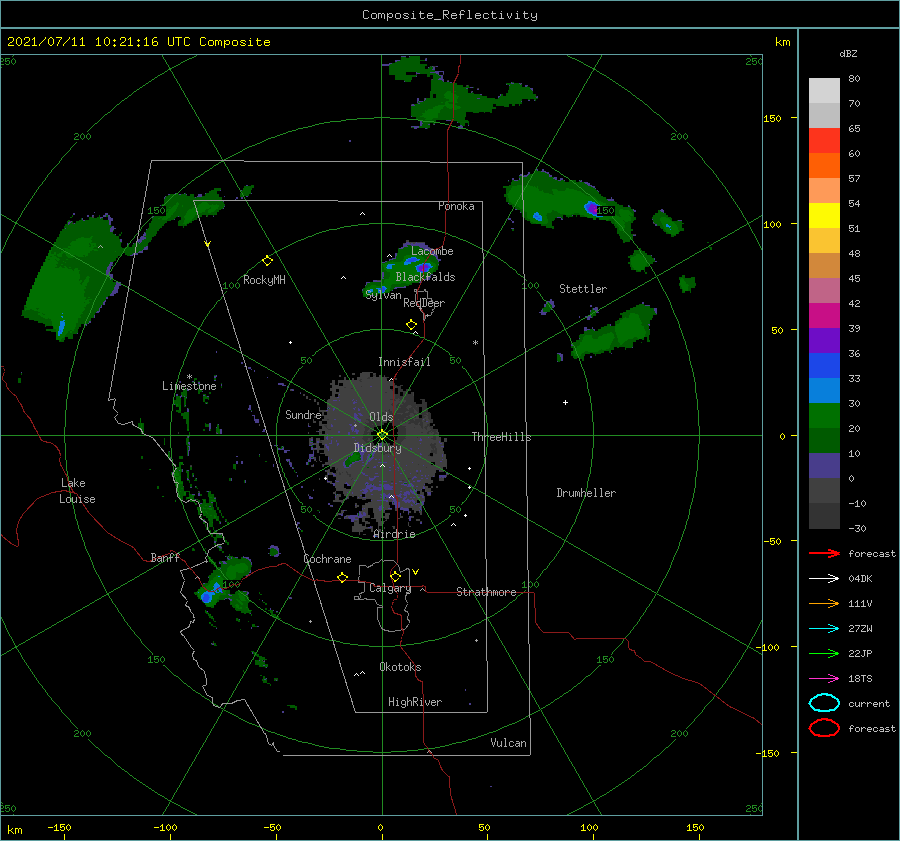Click the cyan current ellipse icon

click(824, 703)
